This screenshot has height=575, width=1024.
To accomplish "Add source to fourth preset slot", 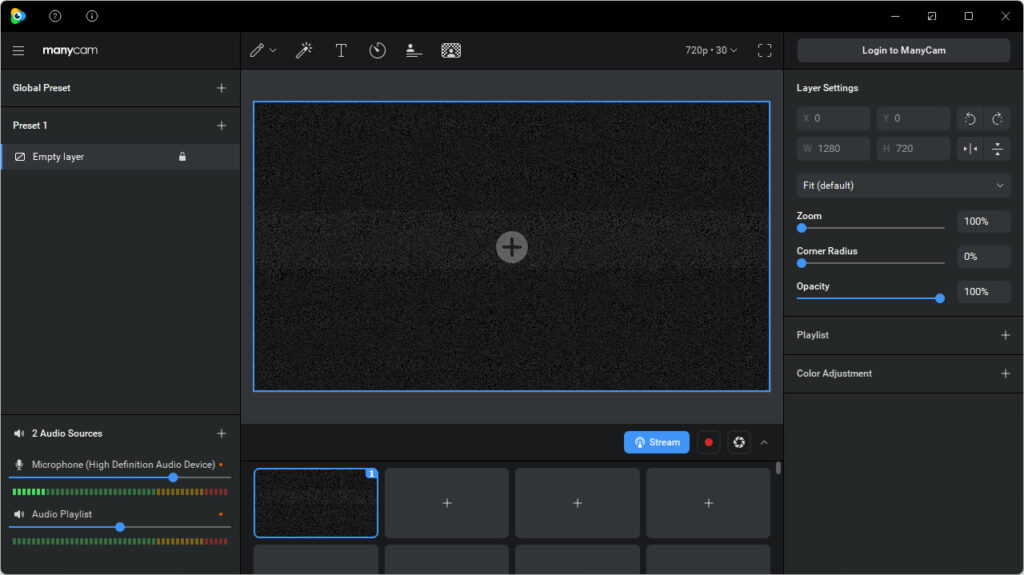I will 709,503.
